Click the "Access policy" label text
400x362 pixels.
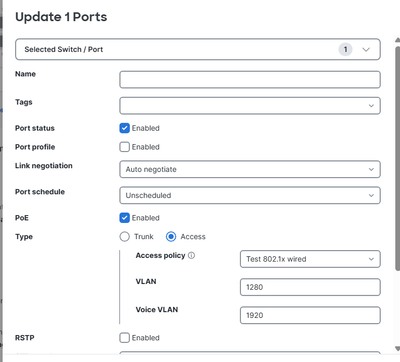click(x=160, y=256)
